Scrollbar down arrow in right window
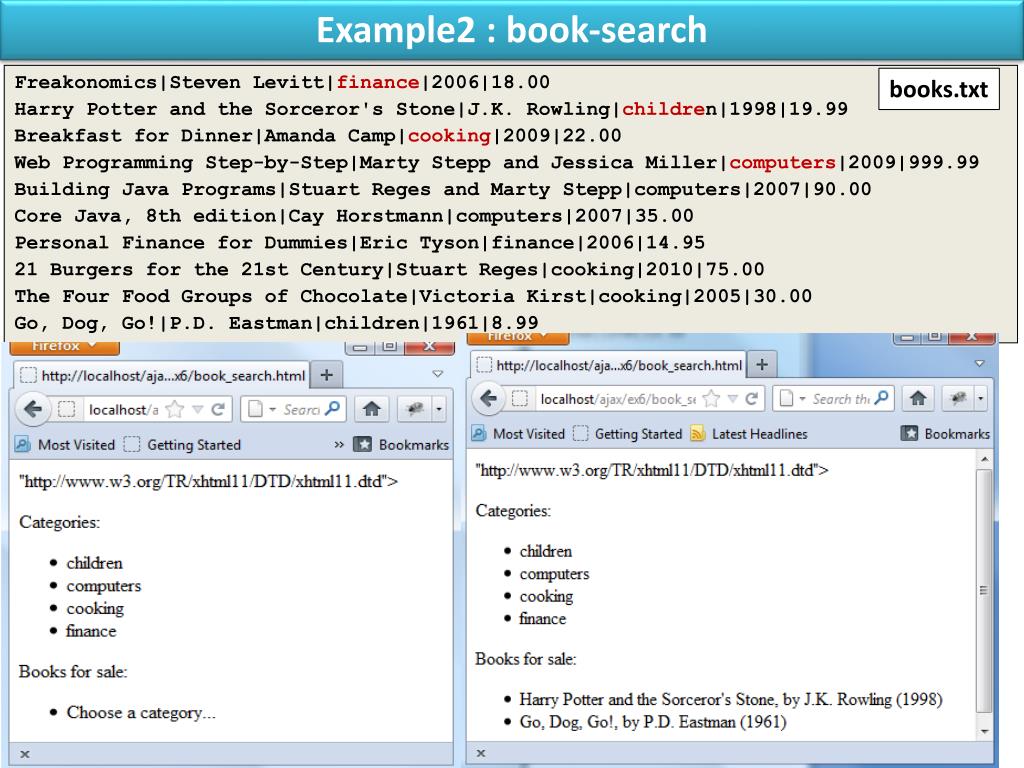Viewport: 1024px width, 768px height. (984, 731)
